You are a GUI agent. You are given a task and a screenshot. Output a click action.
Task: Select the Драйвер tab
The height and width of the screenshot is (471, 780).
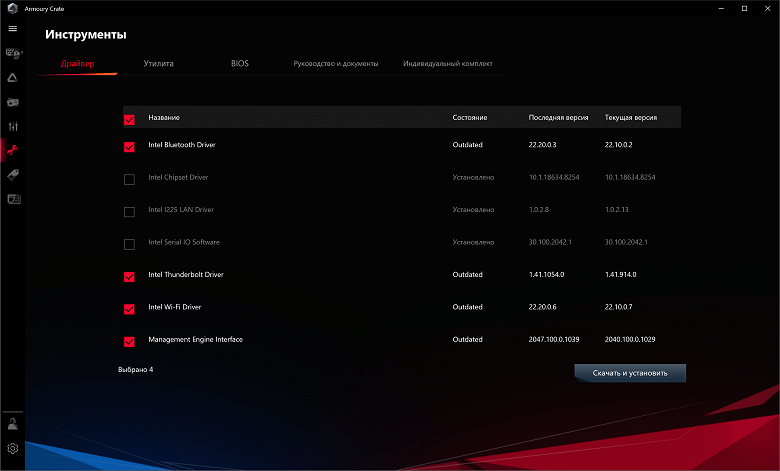78,64
